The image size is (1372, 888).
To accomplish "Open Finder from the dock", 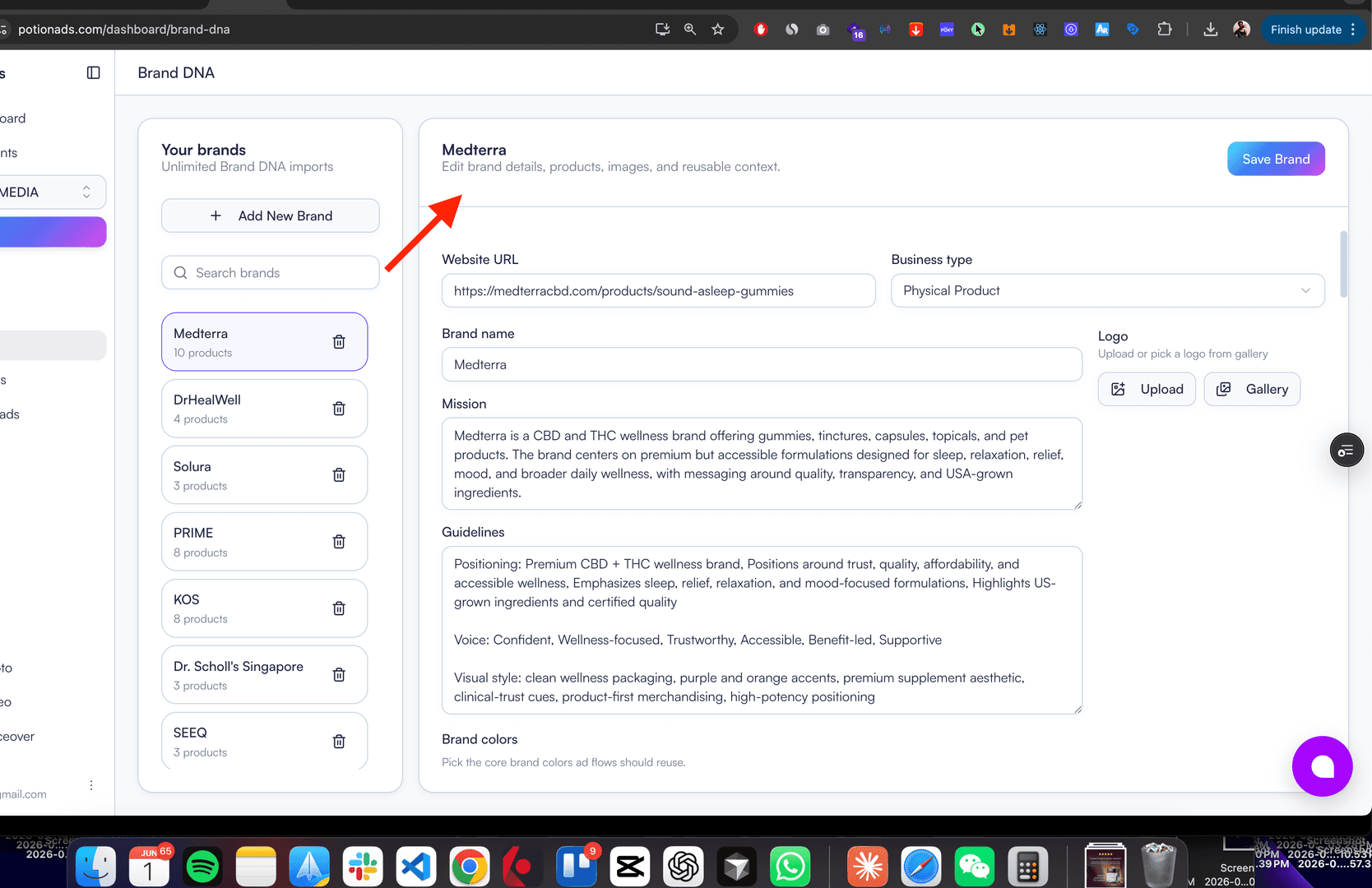I will pos(95,867).
